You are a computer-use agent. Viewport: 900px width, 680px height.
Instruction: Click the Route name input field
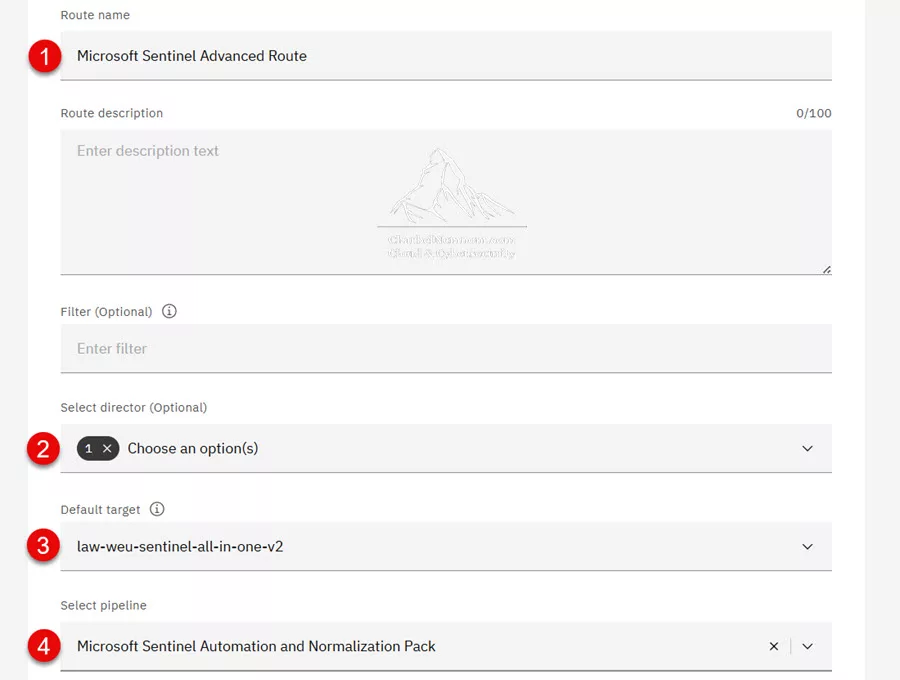coord(446,56)
